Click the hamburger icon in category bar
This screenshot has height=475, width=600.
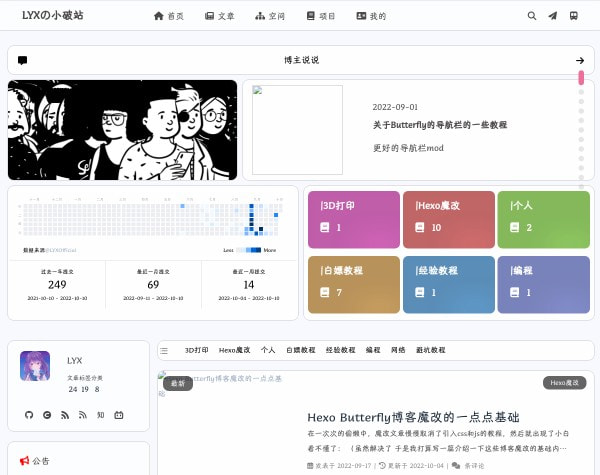165,351
